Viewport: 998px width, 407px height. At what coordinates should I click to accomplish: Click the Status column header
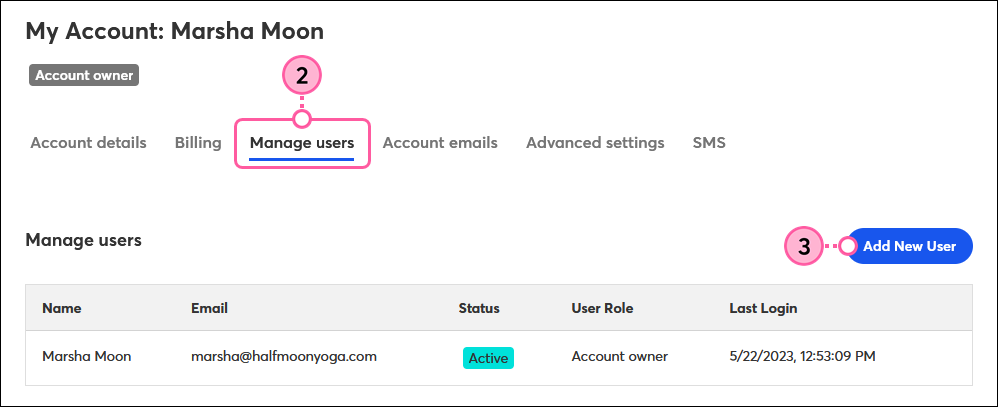click(x=479, y=308)
